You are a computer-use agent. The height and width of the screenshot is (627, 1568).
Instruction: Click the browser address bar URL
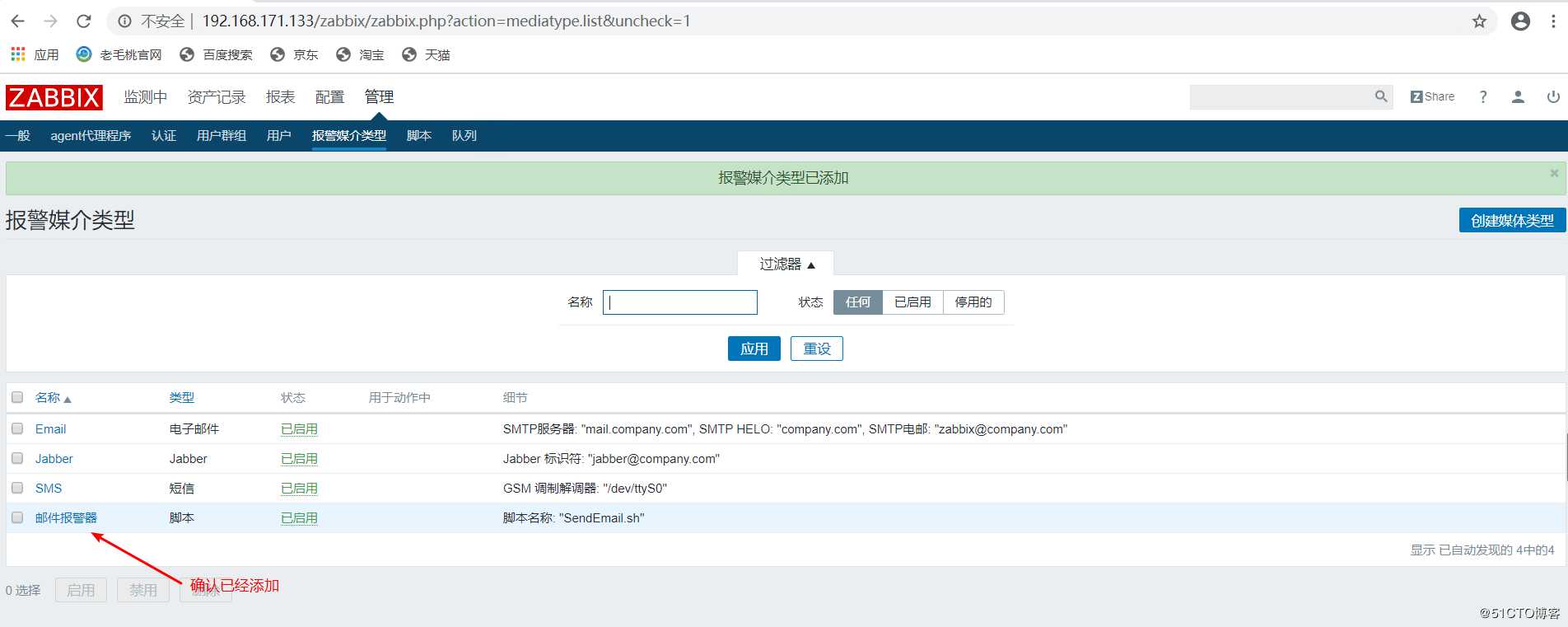[446, 21]
